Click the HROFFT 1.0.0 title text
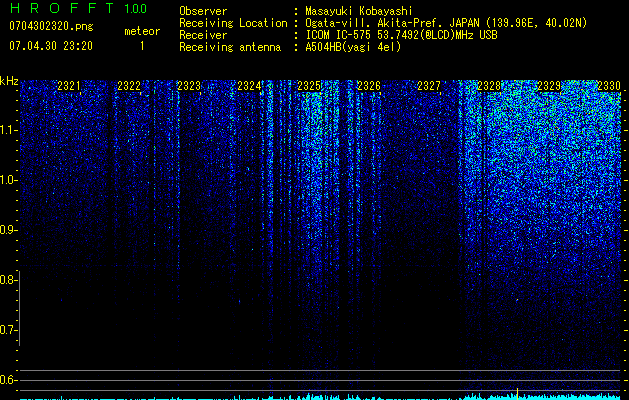The height and width of the screenshot is (400, 629). 78,8
